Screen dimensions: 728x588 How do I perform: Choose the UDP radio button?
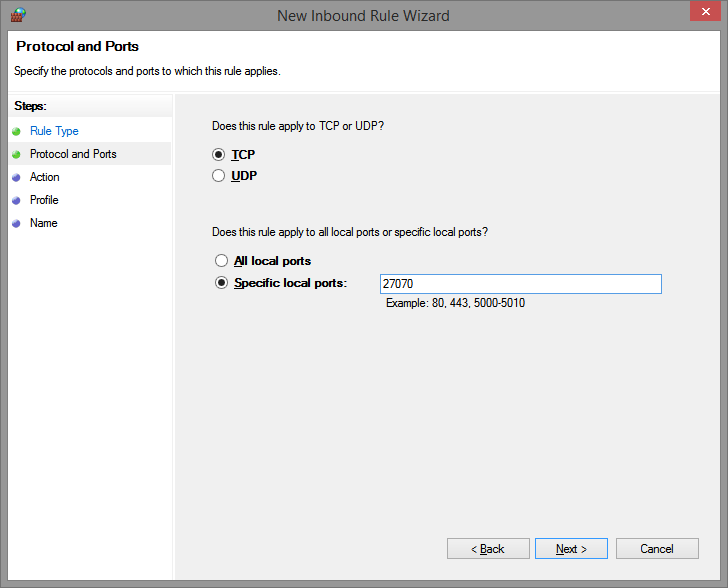coord(220,176)
